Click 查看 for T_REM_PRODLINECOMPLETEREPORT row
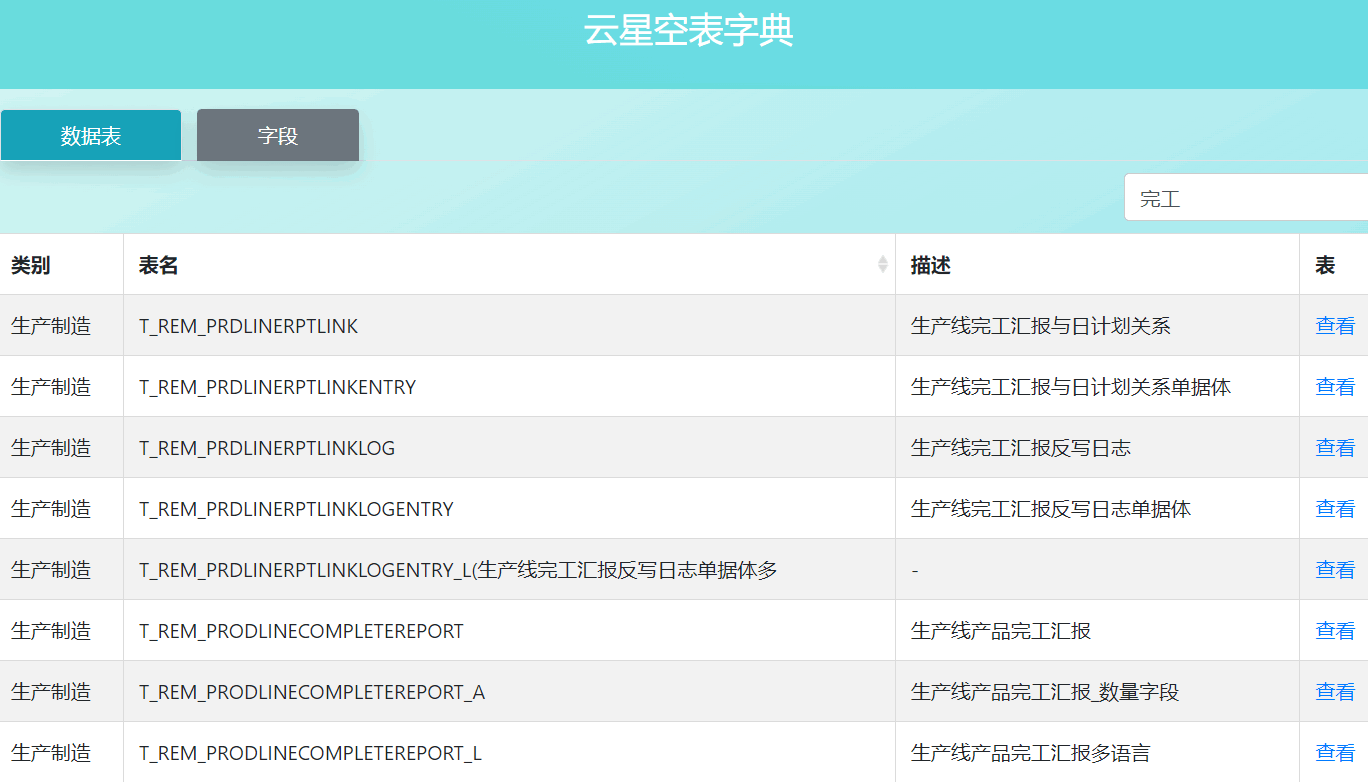The height and width of the screenshot is (782, 1368). pyautogui.click(x=1335, y=631)
